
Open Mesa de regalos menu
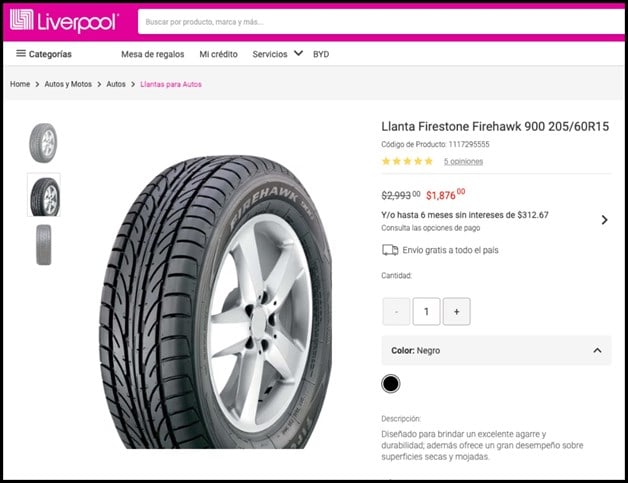click(152, 54)
